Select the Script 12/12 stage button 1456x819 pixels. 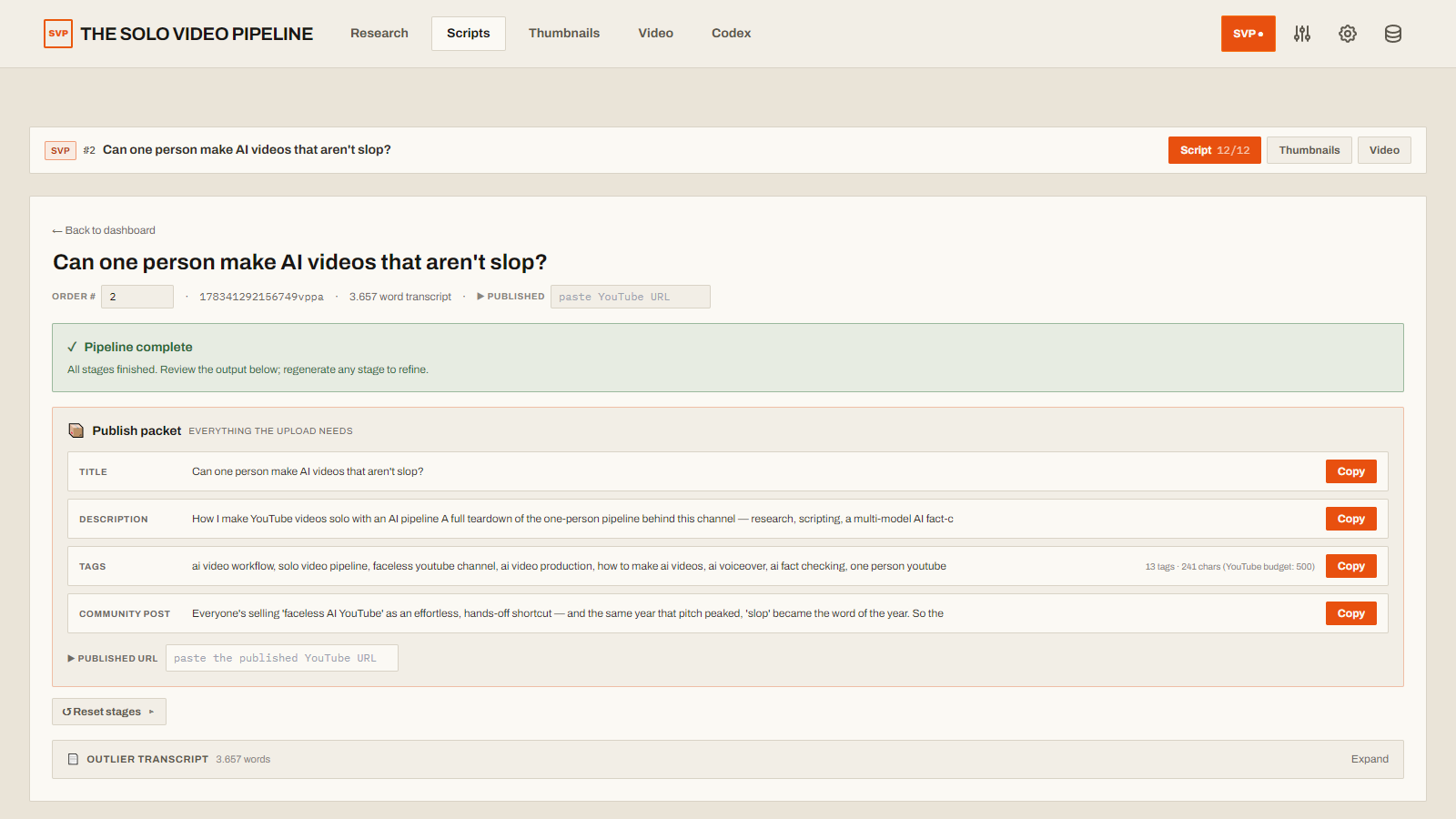pyautogui.click(x=1215, y=150)
